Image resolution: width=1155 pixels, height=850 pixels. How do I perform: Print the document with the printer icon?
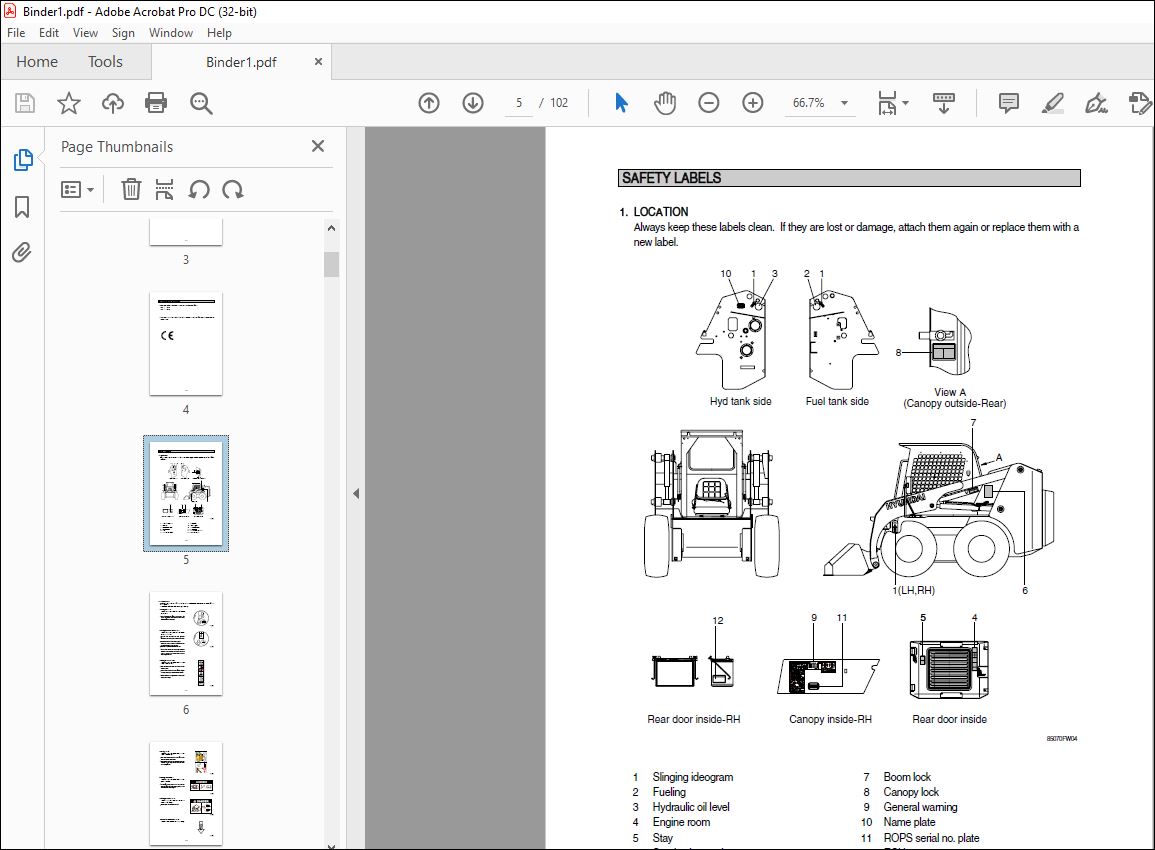pyautogui.click(x=156, y=102)
